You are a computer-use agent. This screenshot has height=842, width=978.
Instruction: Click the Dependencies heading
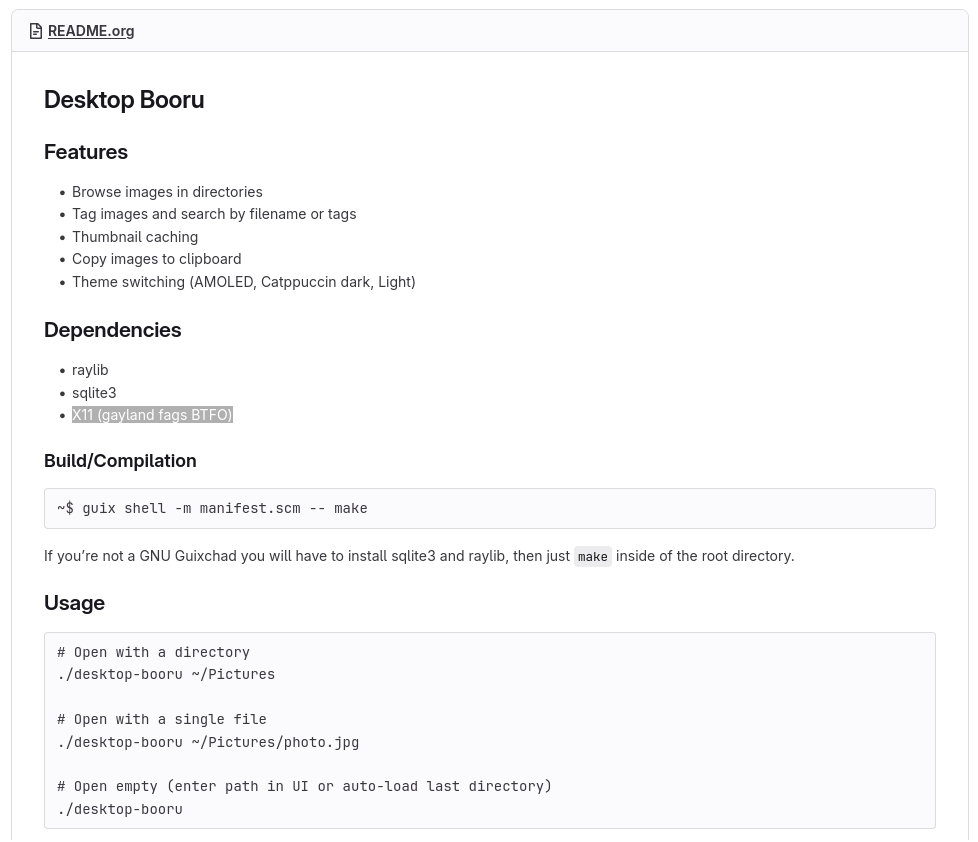[113, 330]
